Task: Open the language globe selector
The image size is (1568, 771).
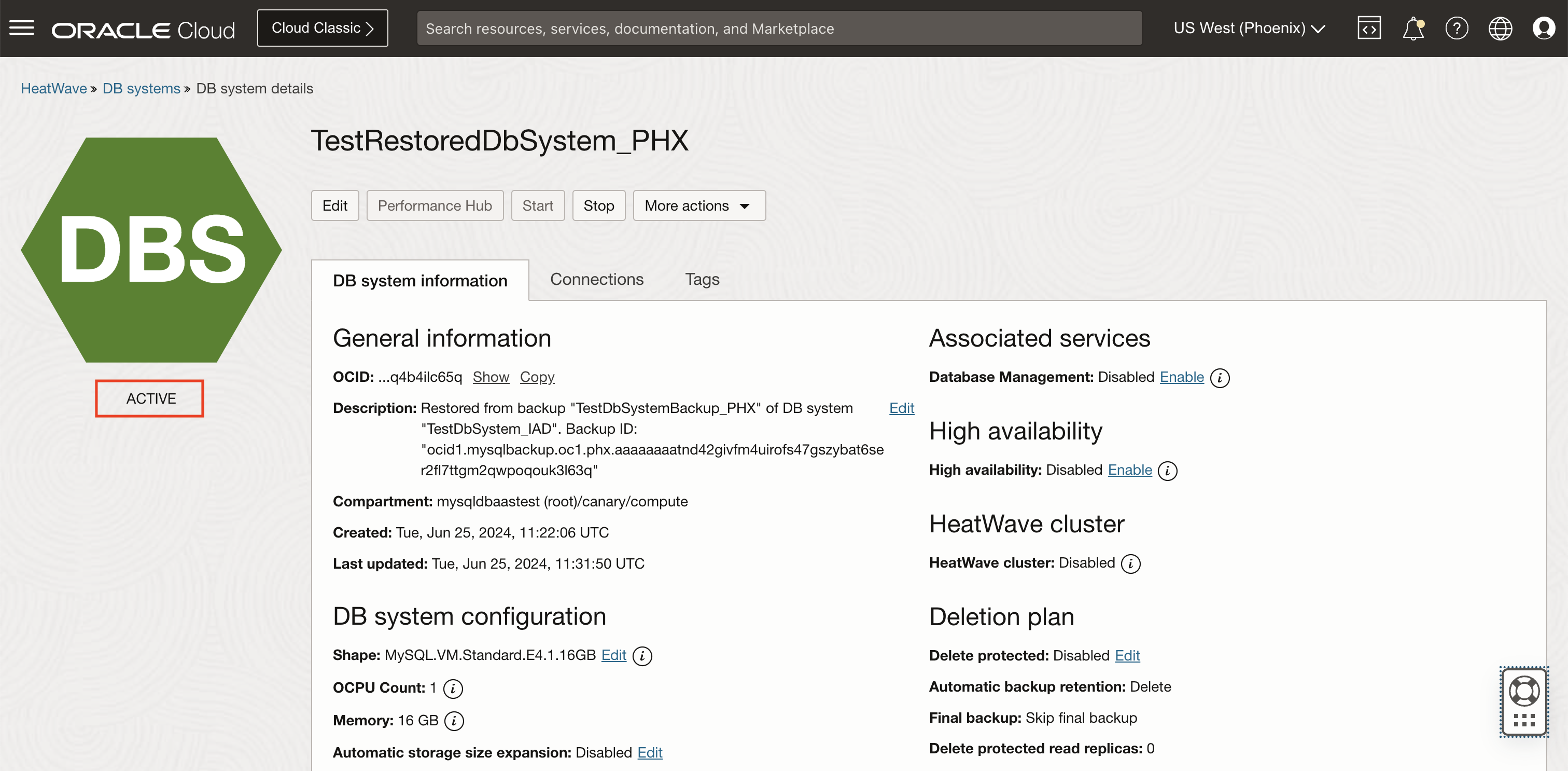Action: [x=1501, y=28]
